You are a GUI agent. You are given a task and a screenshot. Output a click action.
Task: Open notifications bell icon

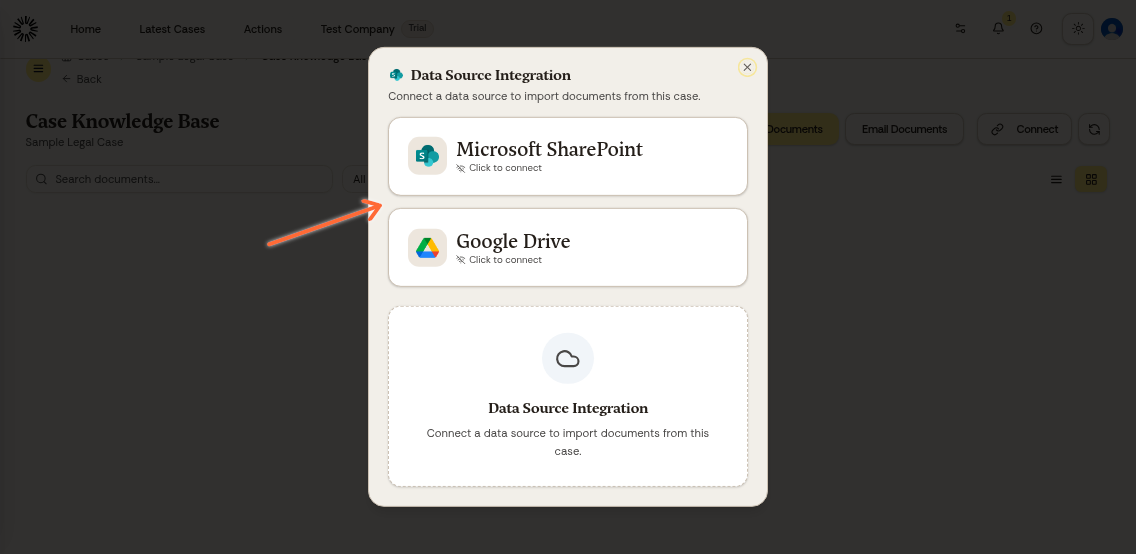click(x=998, y=29)
